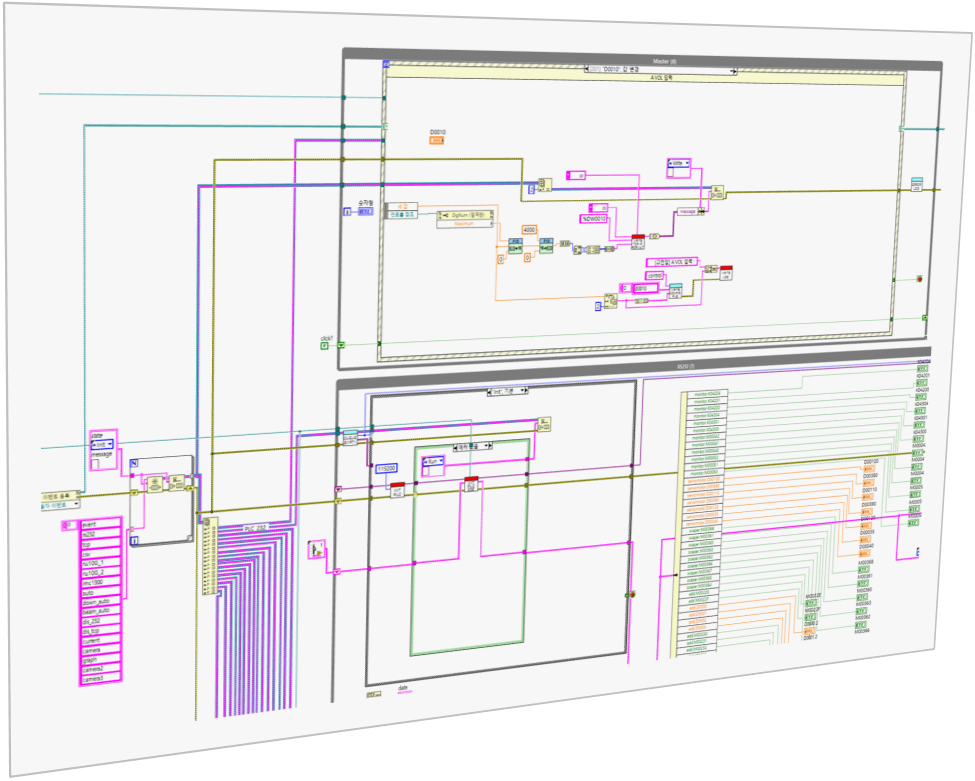Select the RS232 (1) frame label

pos(685,367)
